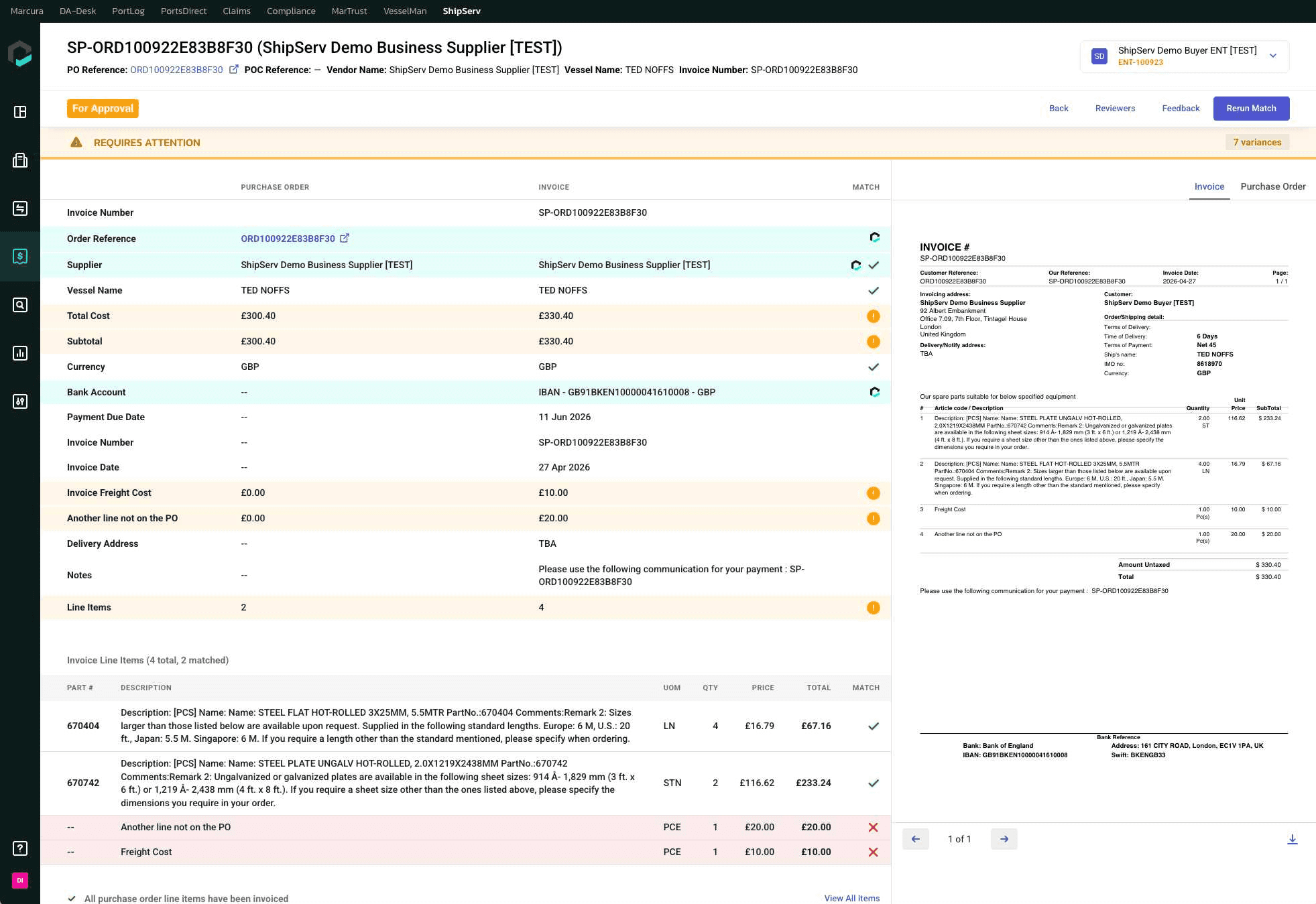Open PortLog in the top navigation

[128, 11]
